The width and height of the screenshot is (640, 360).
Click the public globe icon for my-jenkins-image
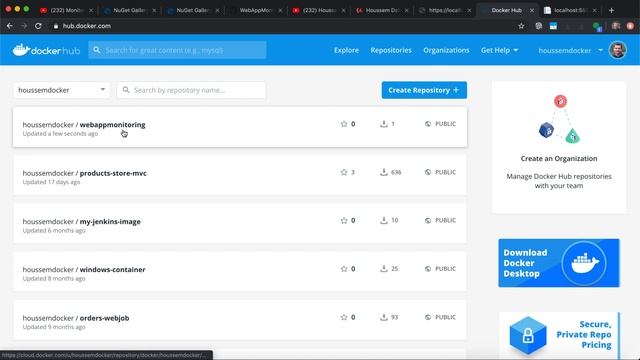point(428,220)
